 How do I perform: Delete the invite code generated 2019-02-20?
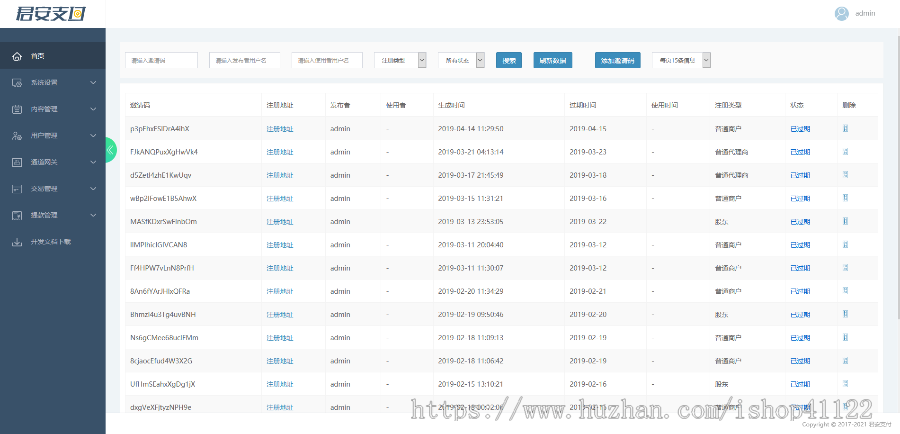845,291
